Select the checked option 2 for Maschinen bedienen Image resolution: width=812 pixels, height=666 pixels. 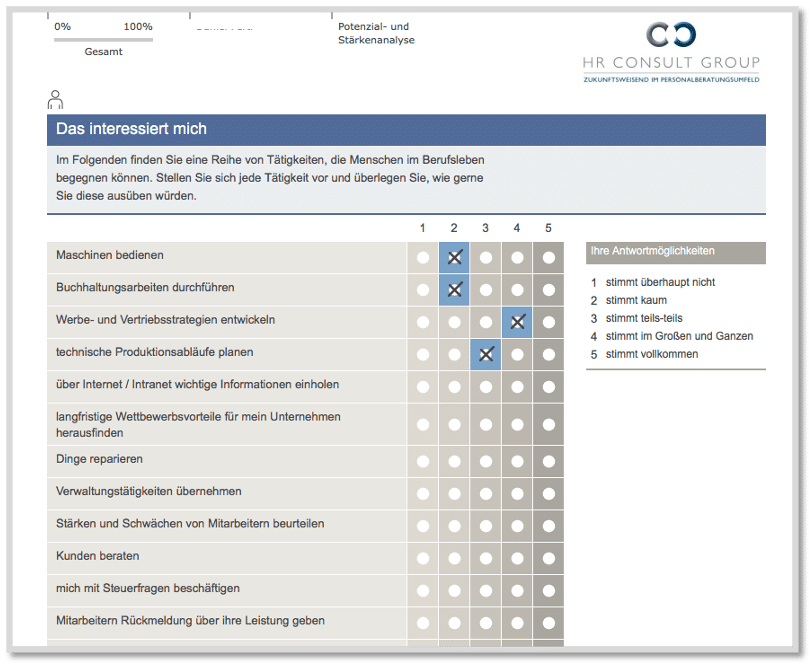[x=454, y=257]
